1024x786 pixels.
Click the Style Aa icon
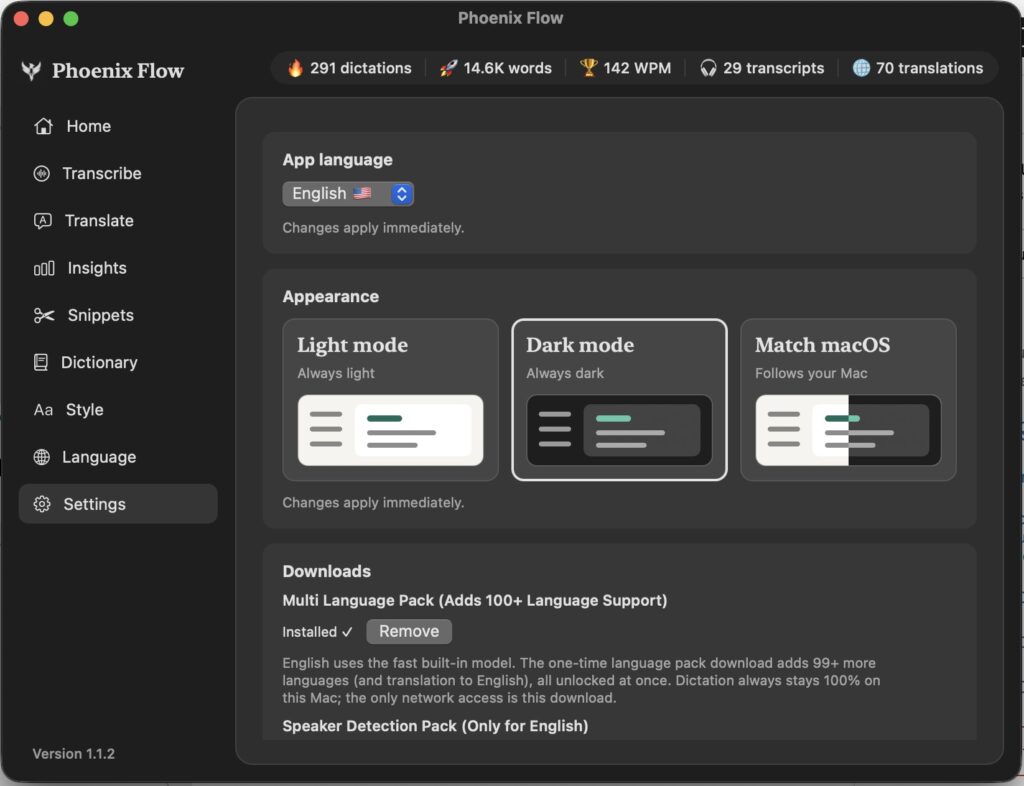click(x=43, y=410)
